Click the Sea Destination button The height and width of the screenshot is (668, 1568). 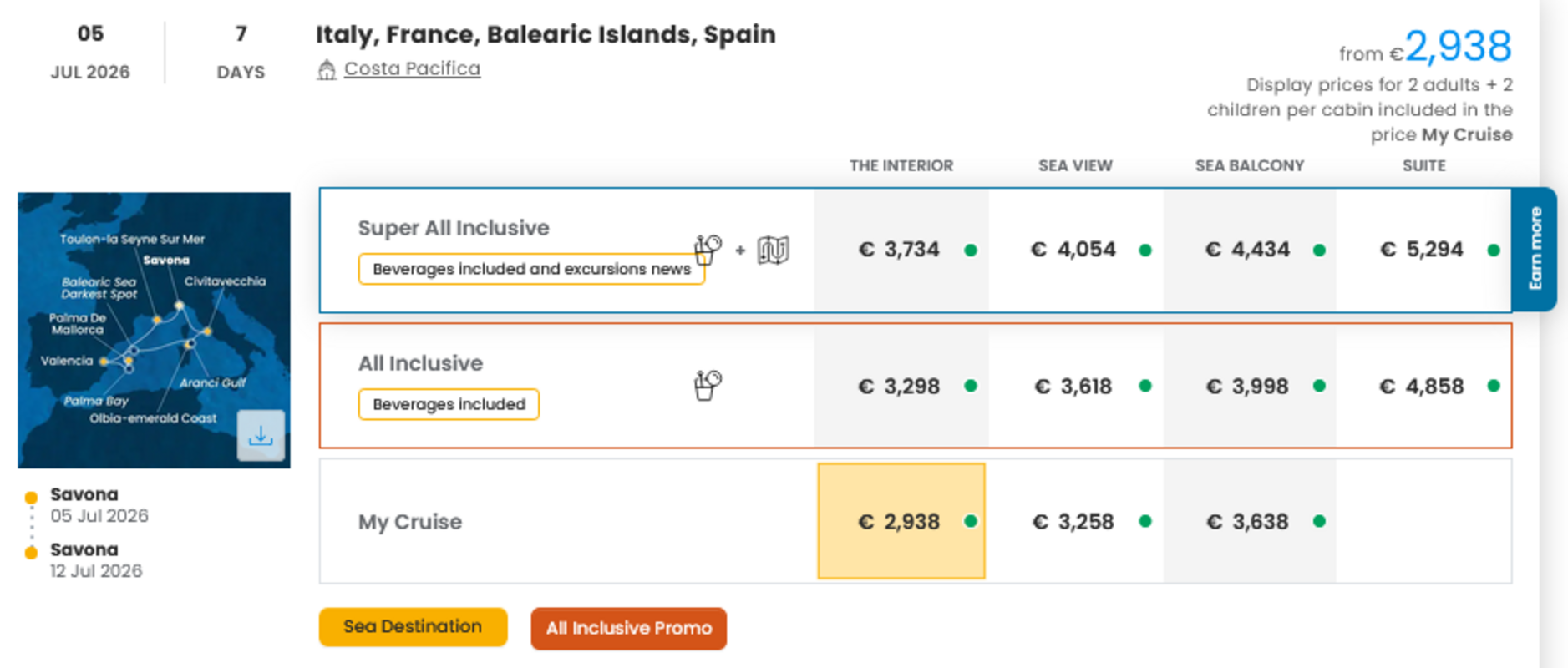click(413, 627)
